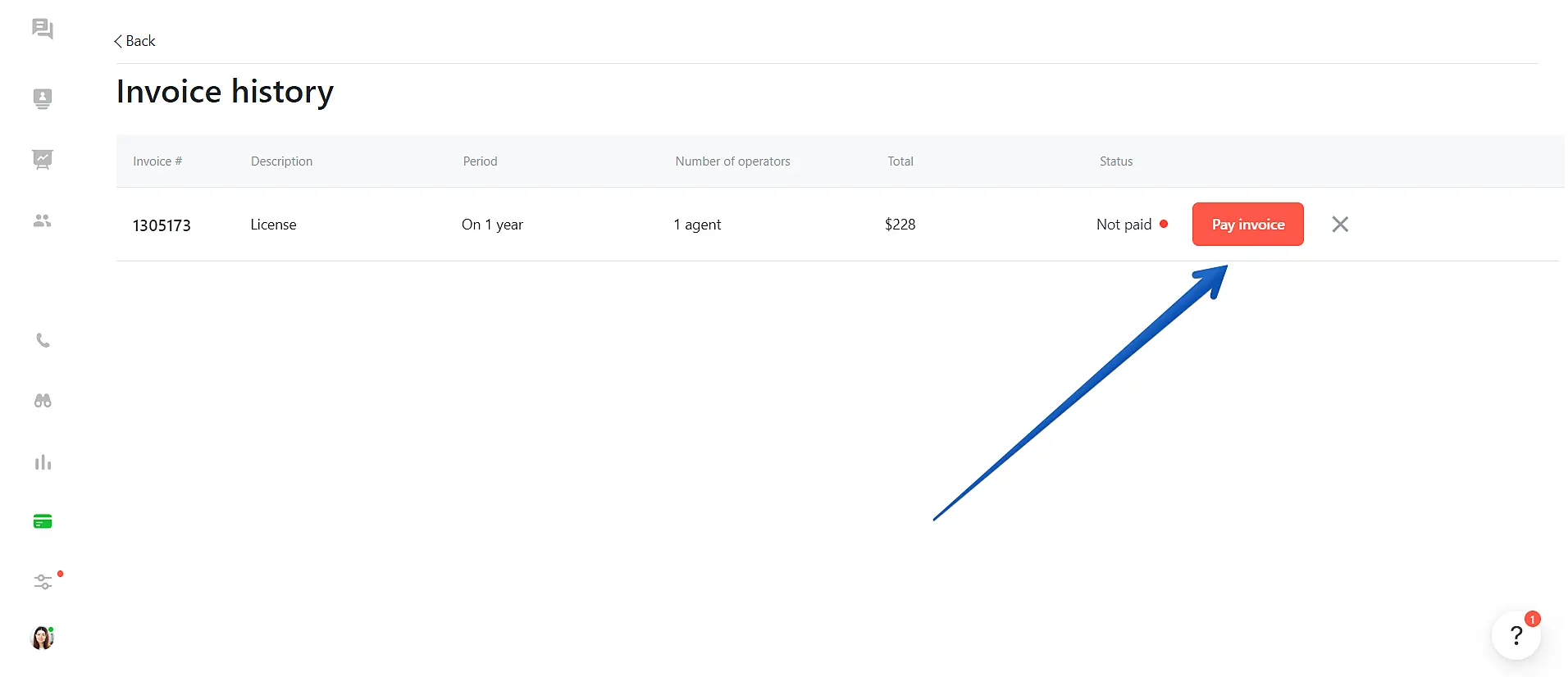The height and width of the screenshot is (677, 1568).
Task: Open the chats icon in sidebar
Action: point(43,30)
